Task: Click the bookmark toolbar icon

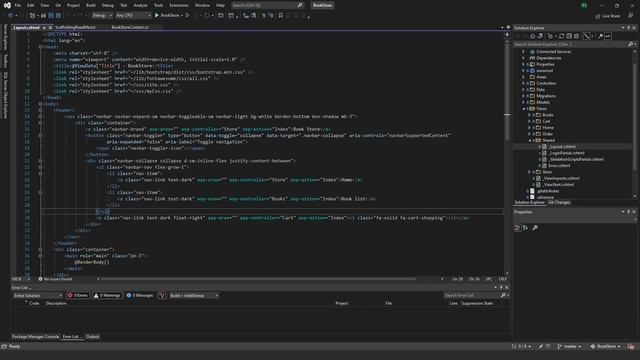Action: [x=280, y=16]
